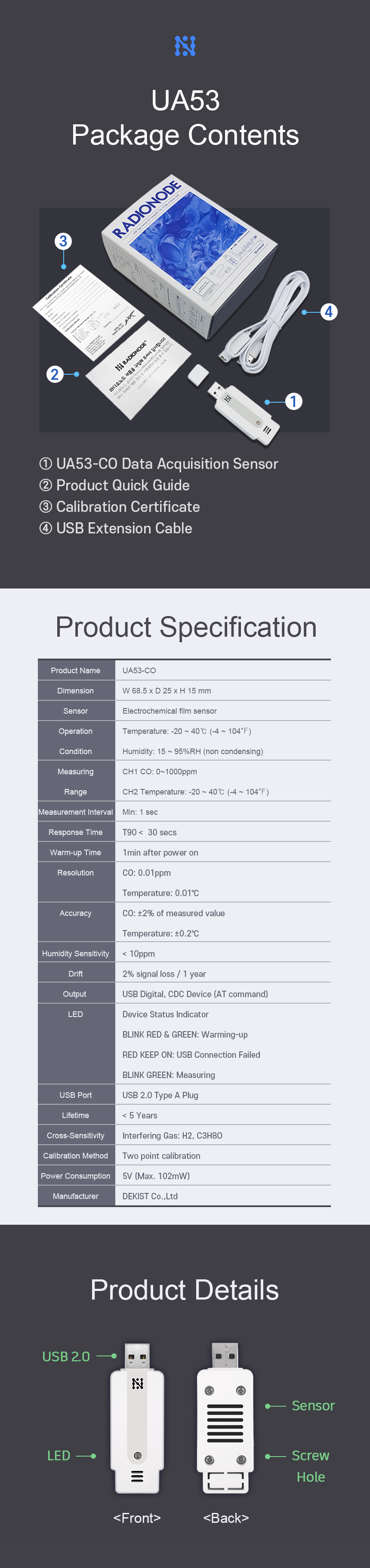Click the green USB 2.0 label
Viewport: 370px width, 1568px height.
(66, 1356)
